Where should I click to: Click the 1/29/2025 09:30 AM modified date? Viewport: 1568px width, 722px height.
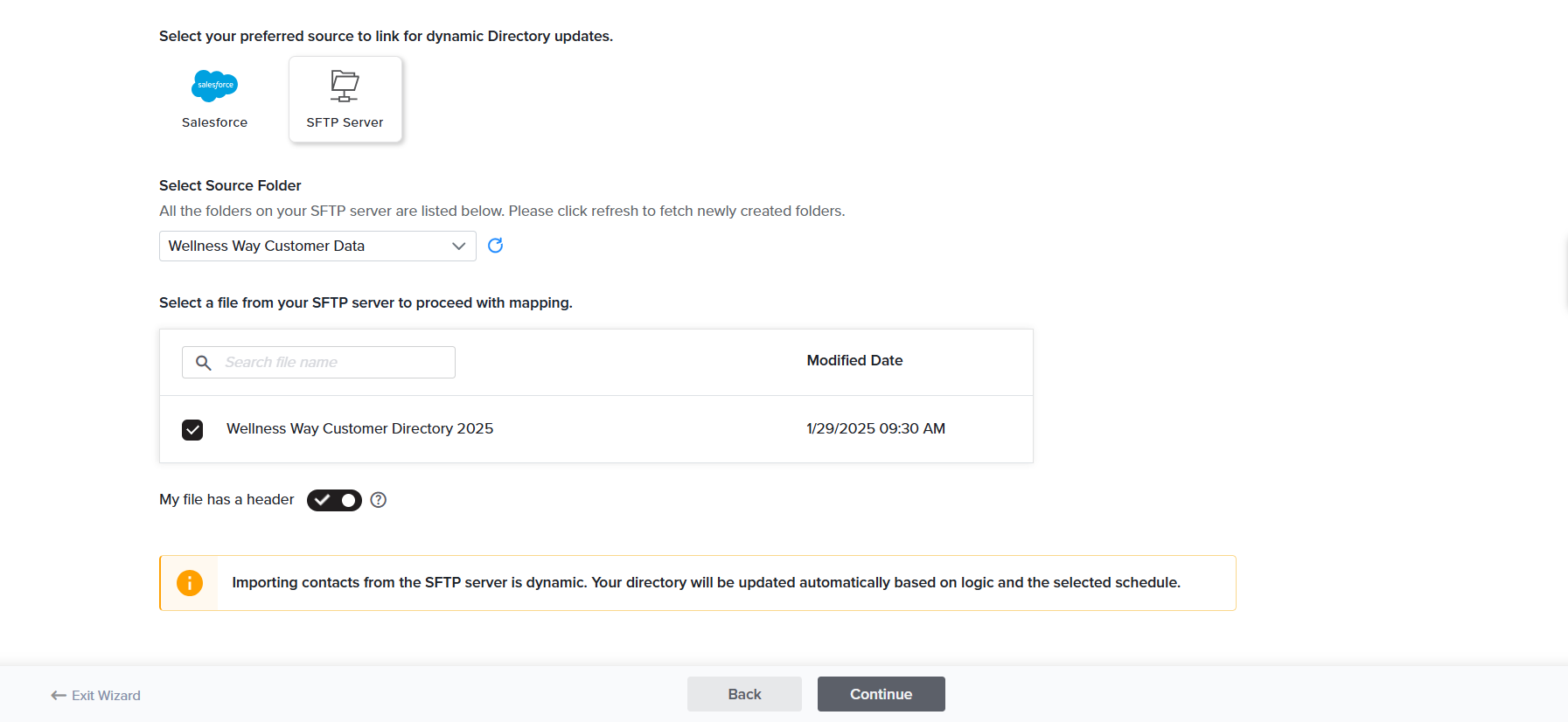pyautogui.click(x=875, y=429)
